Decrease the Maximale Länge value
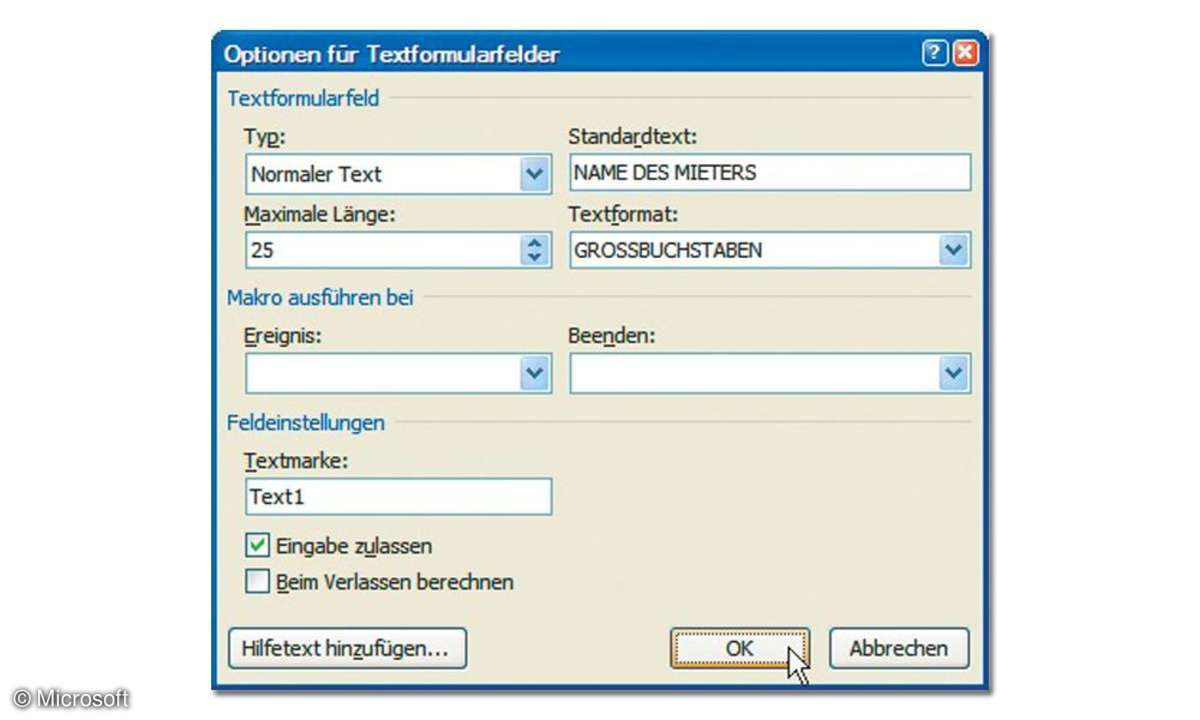This screenshot has height=720, width=1200. click(537, 258)
